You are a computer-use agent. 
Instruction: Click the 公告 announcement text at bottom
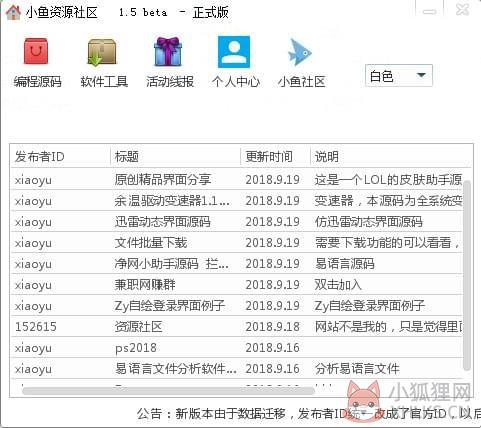pyautogui.click(x=309, y=414)
